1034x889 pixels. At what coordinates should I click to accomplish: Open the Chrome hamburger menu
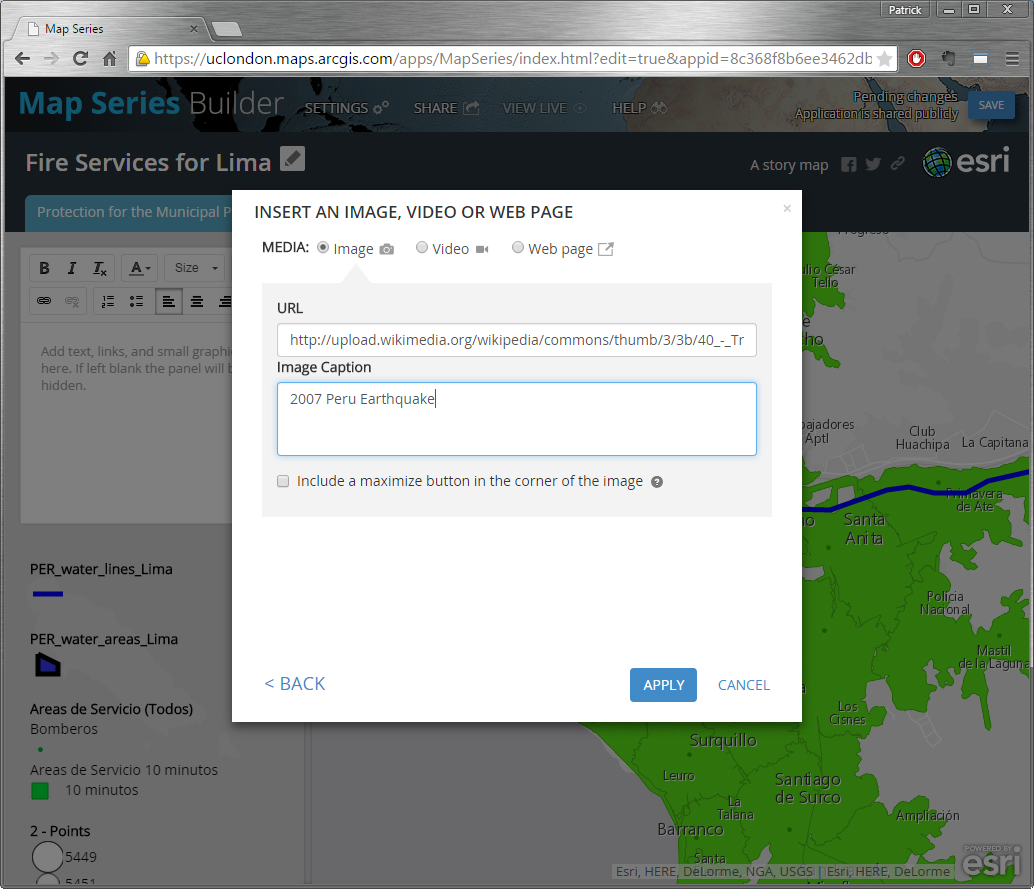click(1013, 59)
